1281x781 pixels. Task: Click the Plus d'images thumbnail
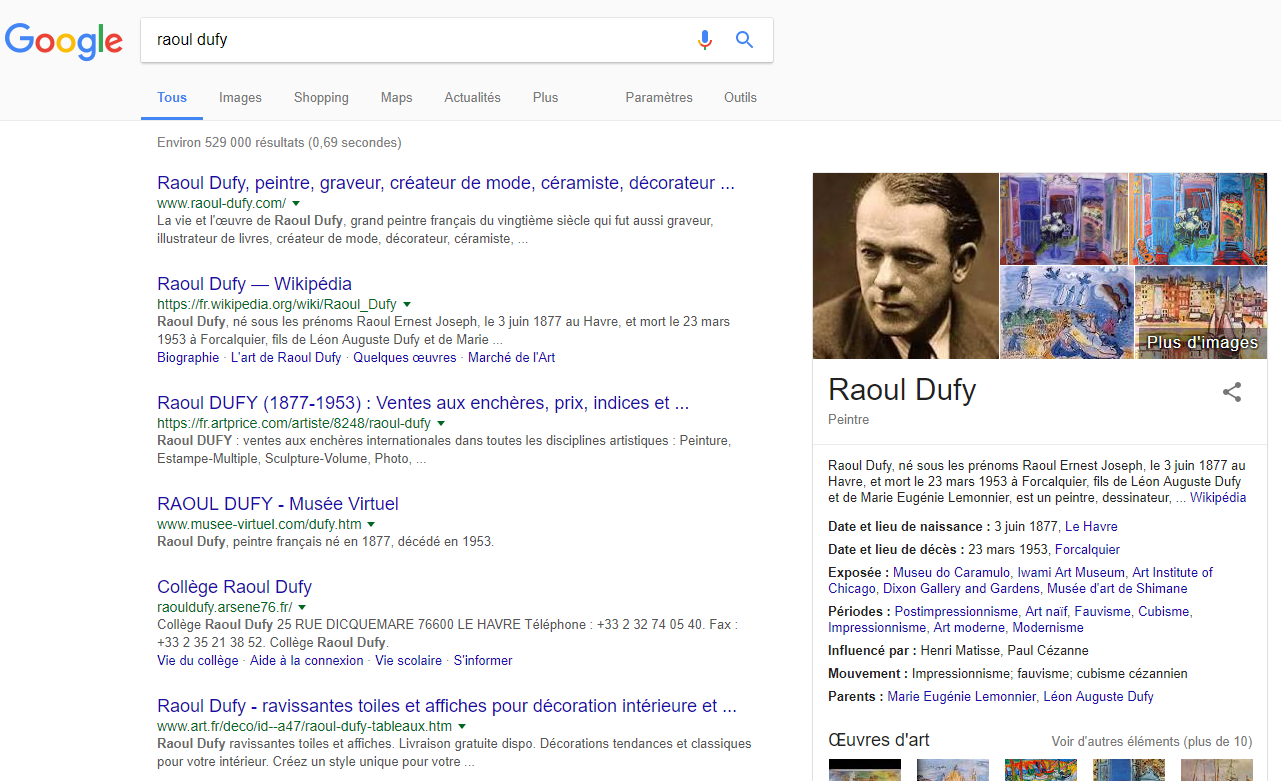[x=1201, y=313]
